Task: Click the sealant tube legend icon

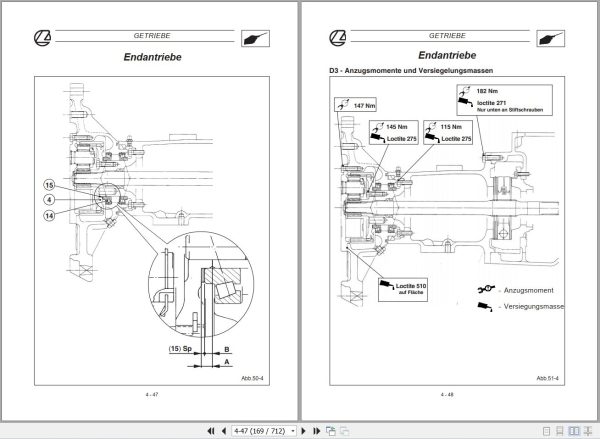Action: (484, 307)
